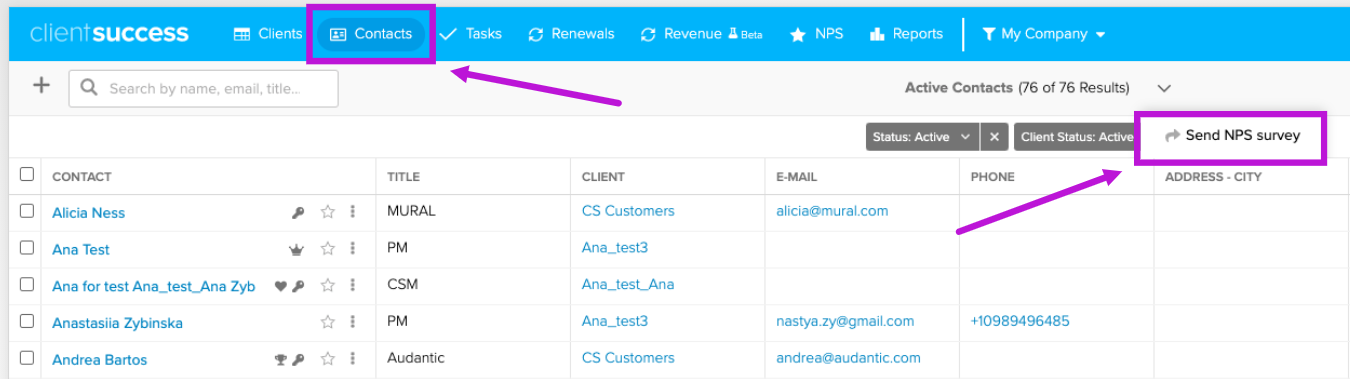
Task: Star the Ana Test contact
Action: coord(327,249)
